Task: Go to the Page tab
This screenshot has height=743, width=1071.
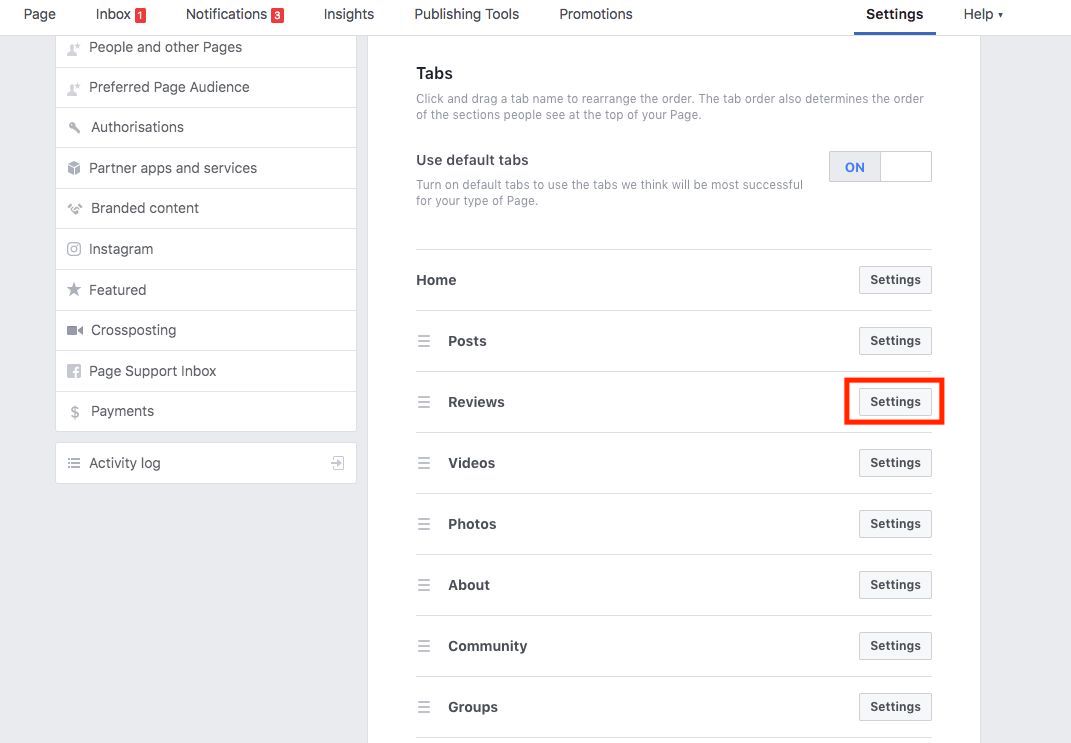Action: pos(40,14)
